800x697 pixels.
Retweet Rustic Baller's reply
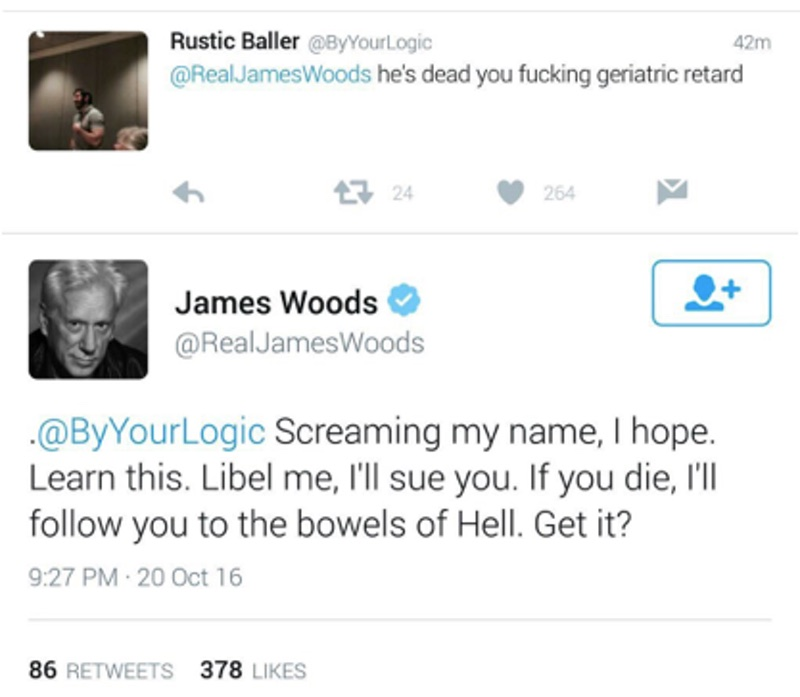(x=354, y=193)
